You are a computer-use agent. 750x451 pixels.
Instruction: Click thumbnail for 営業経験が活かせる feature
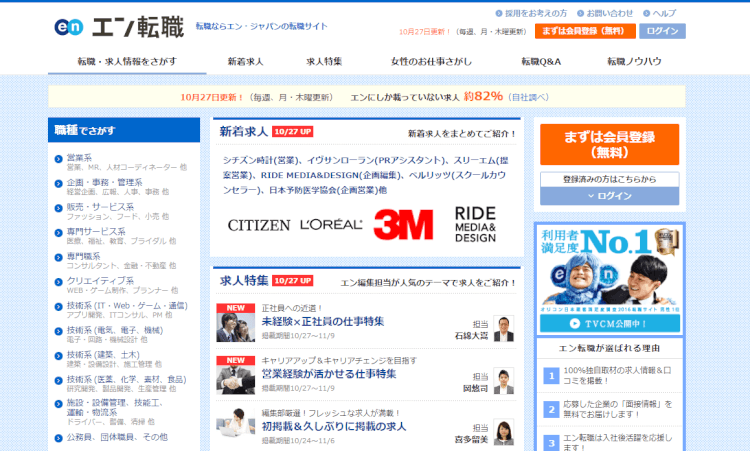(x=235, y=375)
